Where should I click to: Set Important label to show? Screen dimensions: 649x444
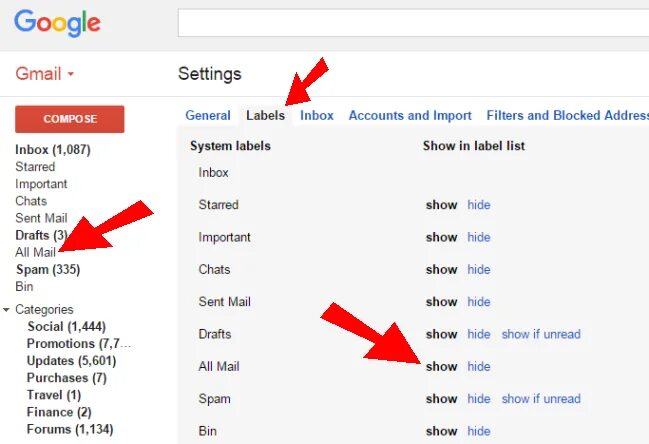point(441,237)
